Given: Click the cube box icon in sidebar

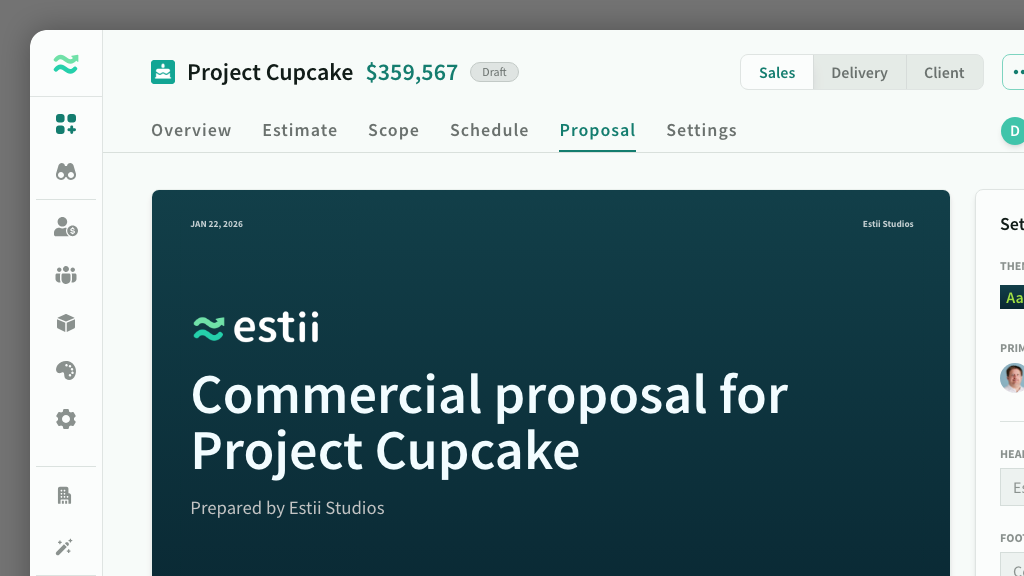Looking at the screenshot, I should [66, 323].
